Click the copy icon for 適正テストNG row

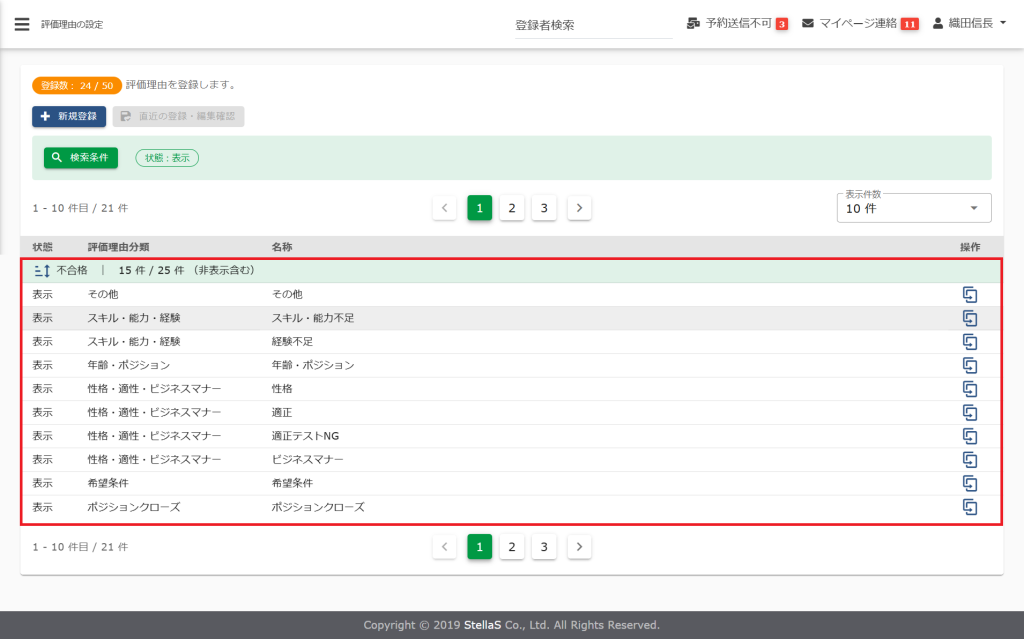[969, 436]
